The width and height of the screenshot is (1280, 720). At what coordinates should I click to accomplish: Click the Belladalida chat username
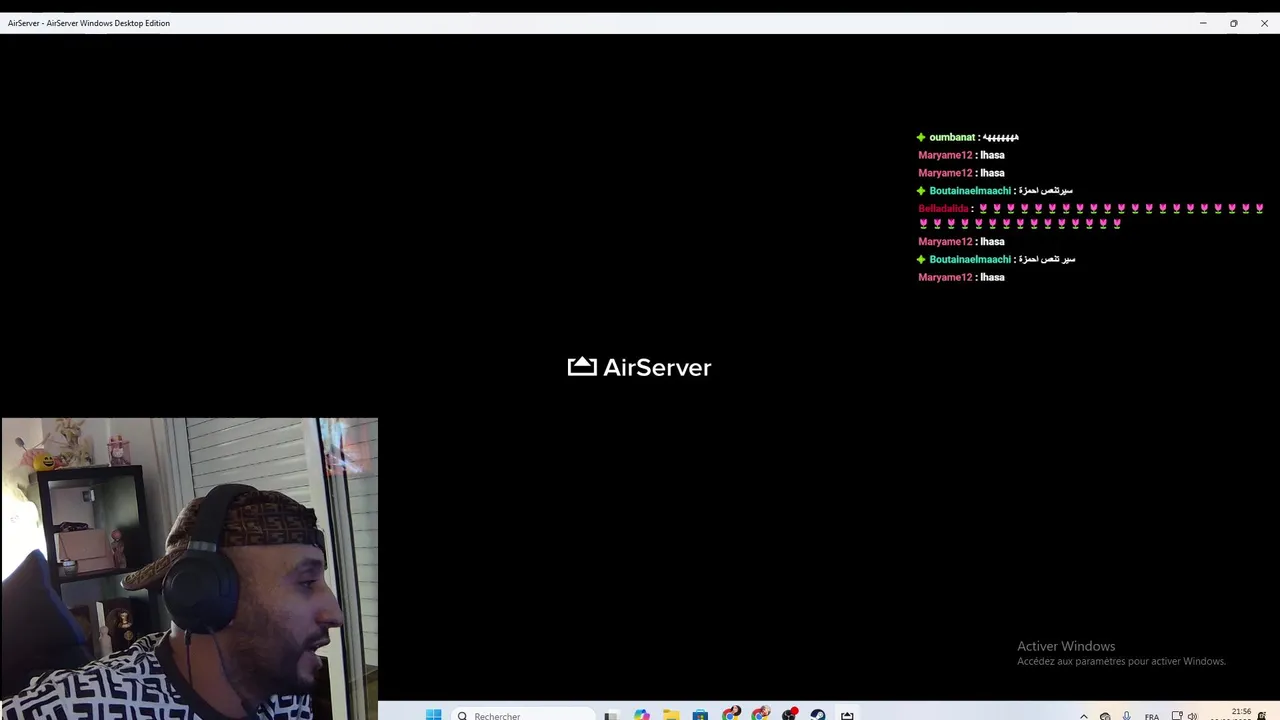point(943,209)
